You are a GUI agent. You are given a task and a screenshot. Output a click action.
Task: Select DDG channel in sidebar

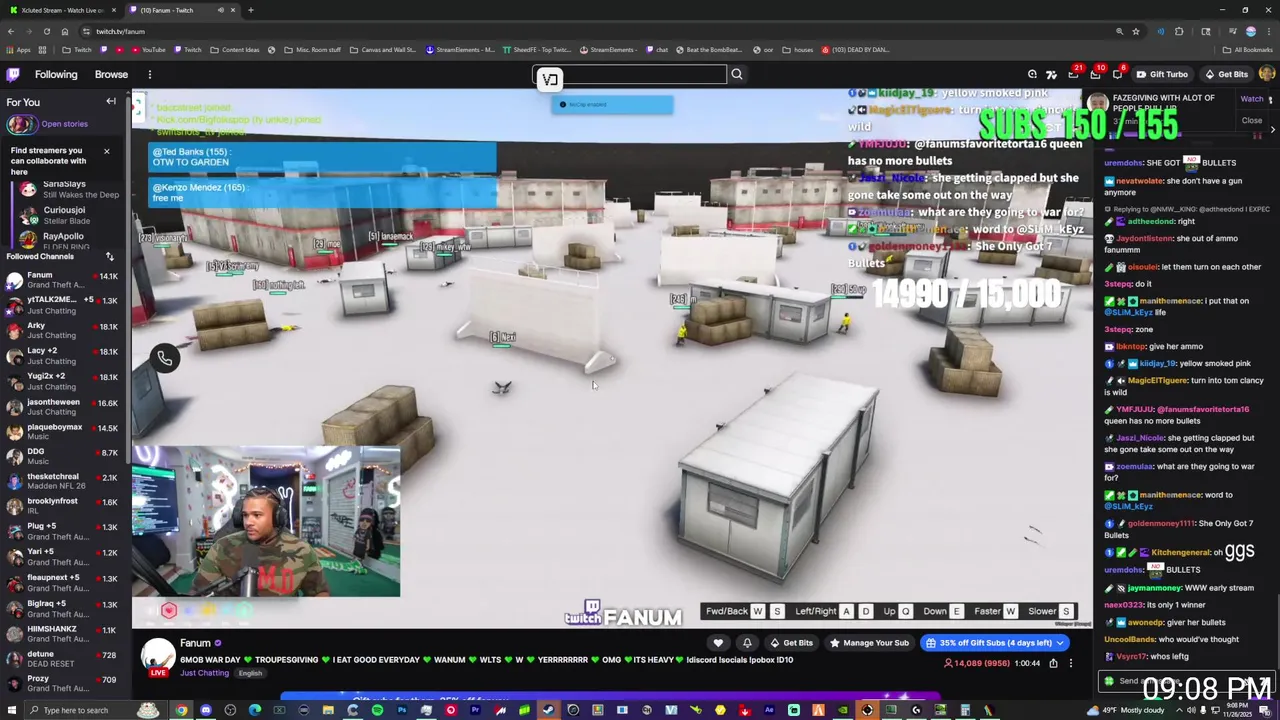(x=65, y=457)
